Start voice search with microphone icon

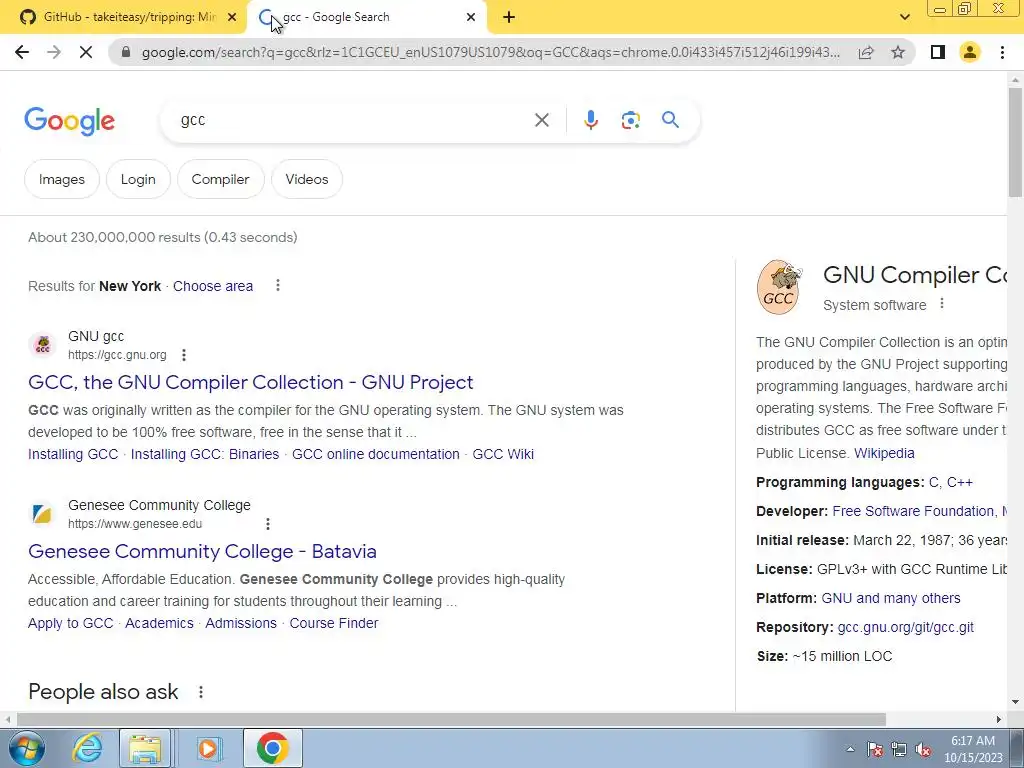click(590, 120)
